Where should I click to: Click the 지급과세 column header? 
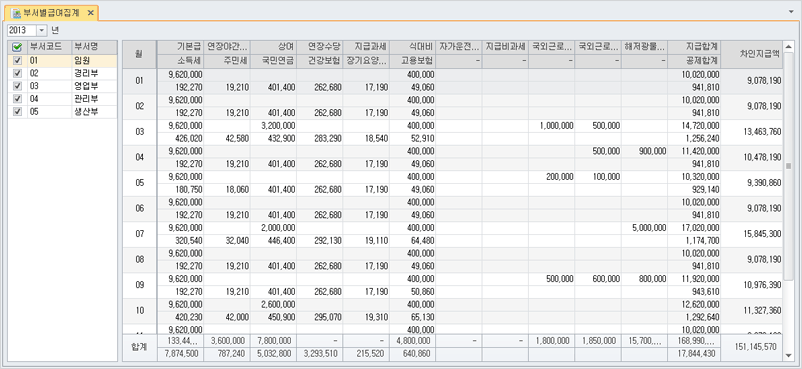[x=366, y=47]
